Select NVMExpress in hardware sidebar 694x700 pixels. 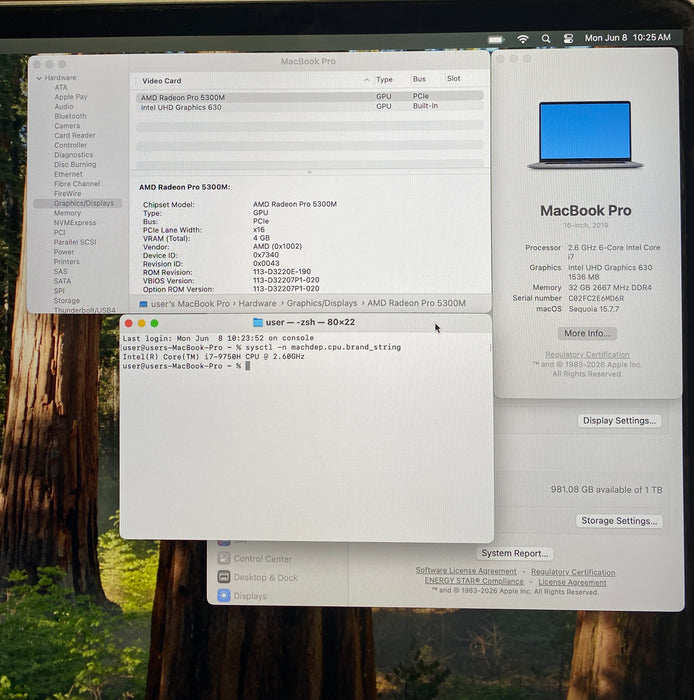coord(75,222)
